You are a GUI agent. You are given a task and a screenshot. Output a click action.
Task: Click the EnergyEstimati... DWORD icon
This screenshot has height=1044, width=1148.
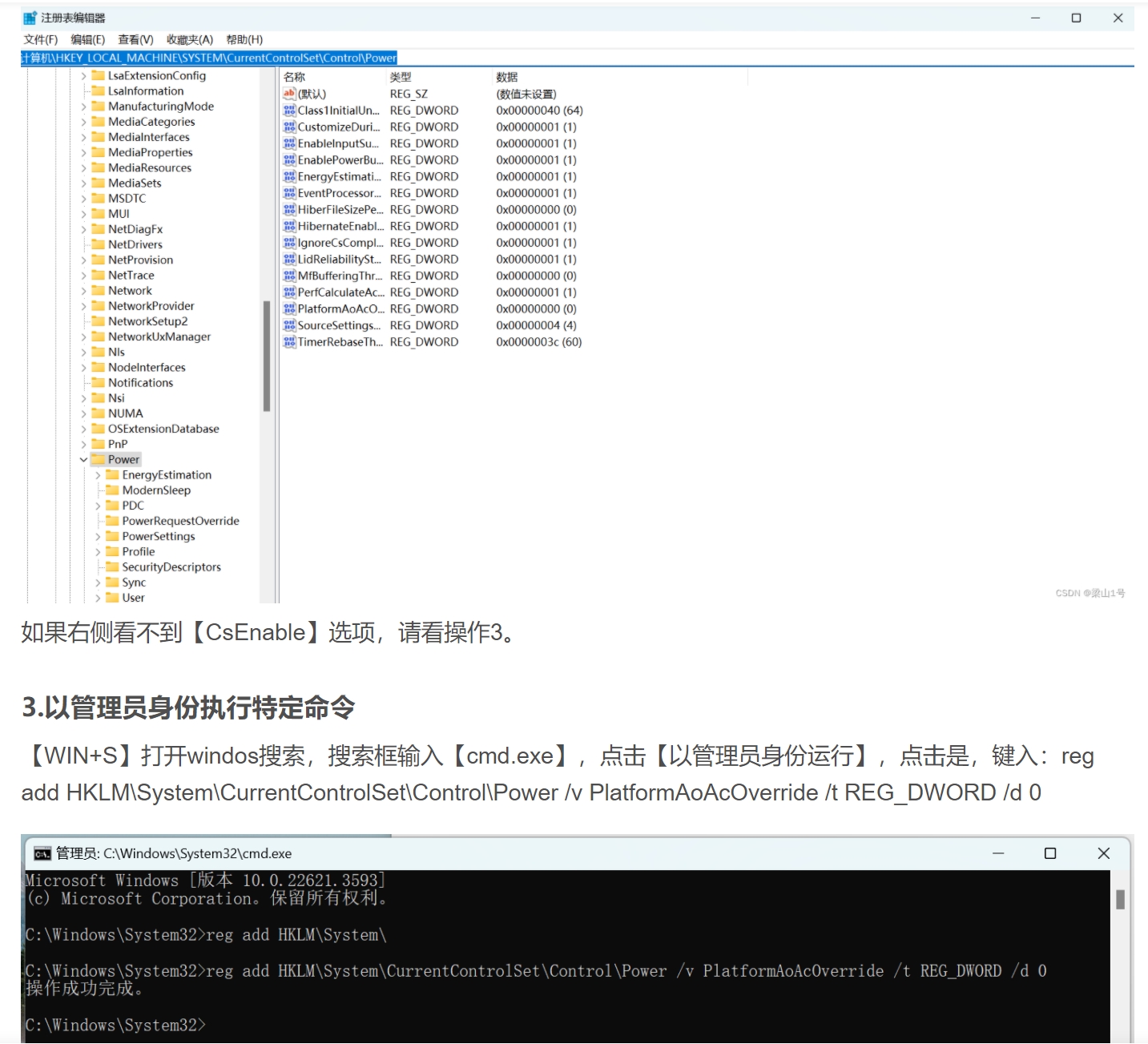pyautogui.click(x=289, y=176)
